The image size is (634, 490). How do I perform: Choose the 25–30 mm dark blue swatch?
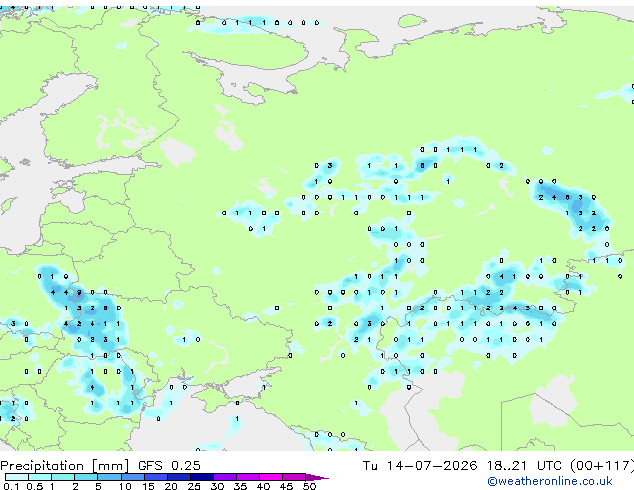[202, 477]
